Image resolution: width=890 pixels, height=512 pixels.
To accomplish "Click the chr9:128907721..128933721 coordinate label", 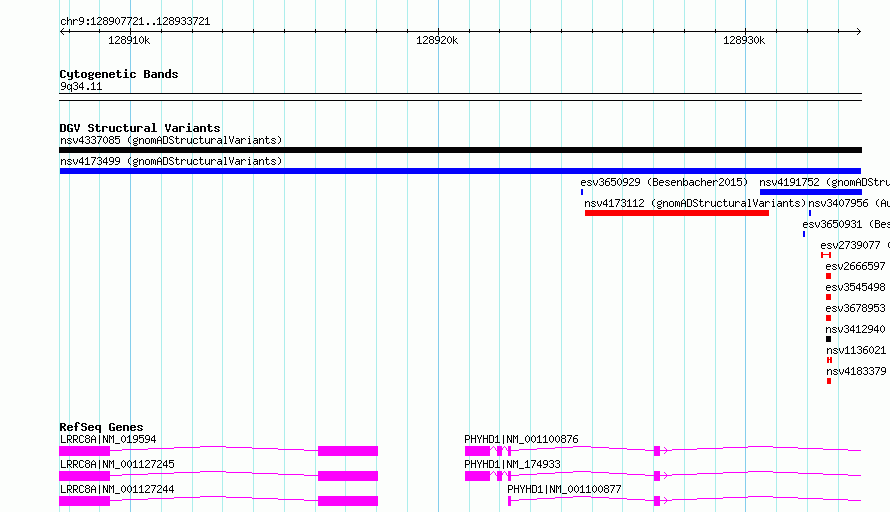I will (x=135, y=21).
